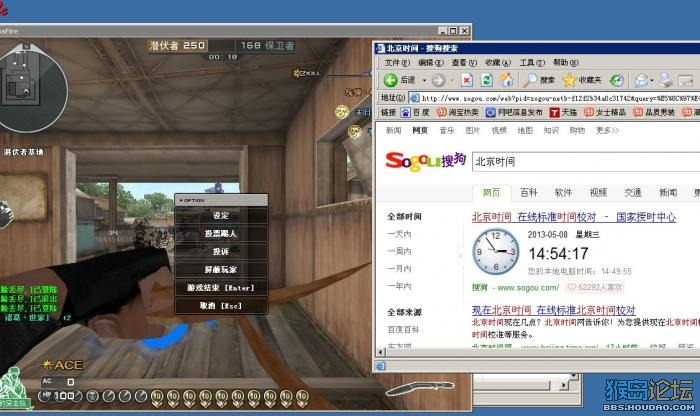Viewport: 700px width, 416px height.
Task: Switch to the 百科 results tab
Action: [x=529, y=193]
